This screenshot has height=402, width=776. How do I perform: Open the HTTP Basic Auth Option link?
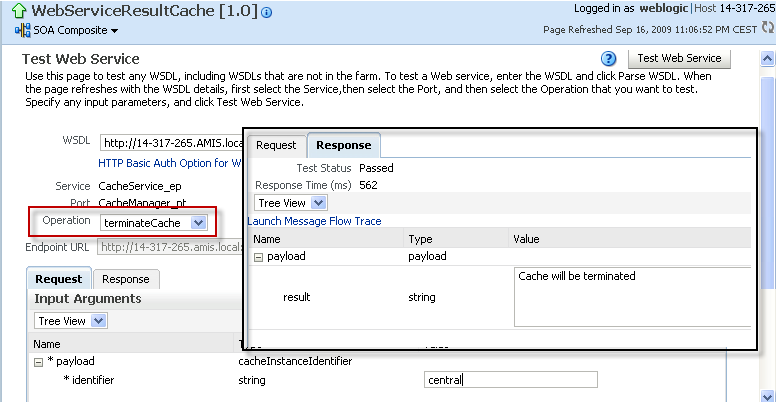tap(170, 162)
